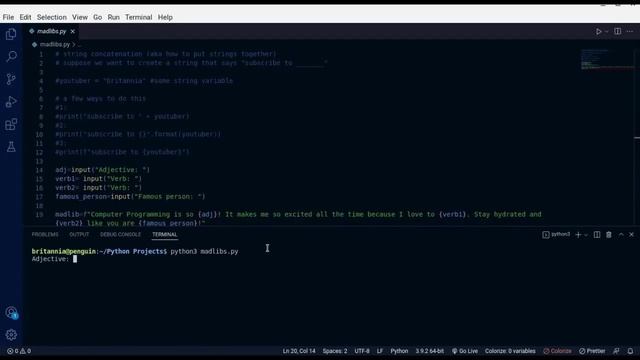
Task: Open the Accounts icon in activity bar
Action: click(x=11, y=313)
